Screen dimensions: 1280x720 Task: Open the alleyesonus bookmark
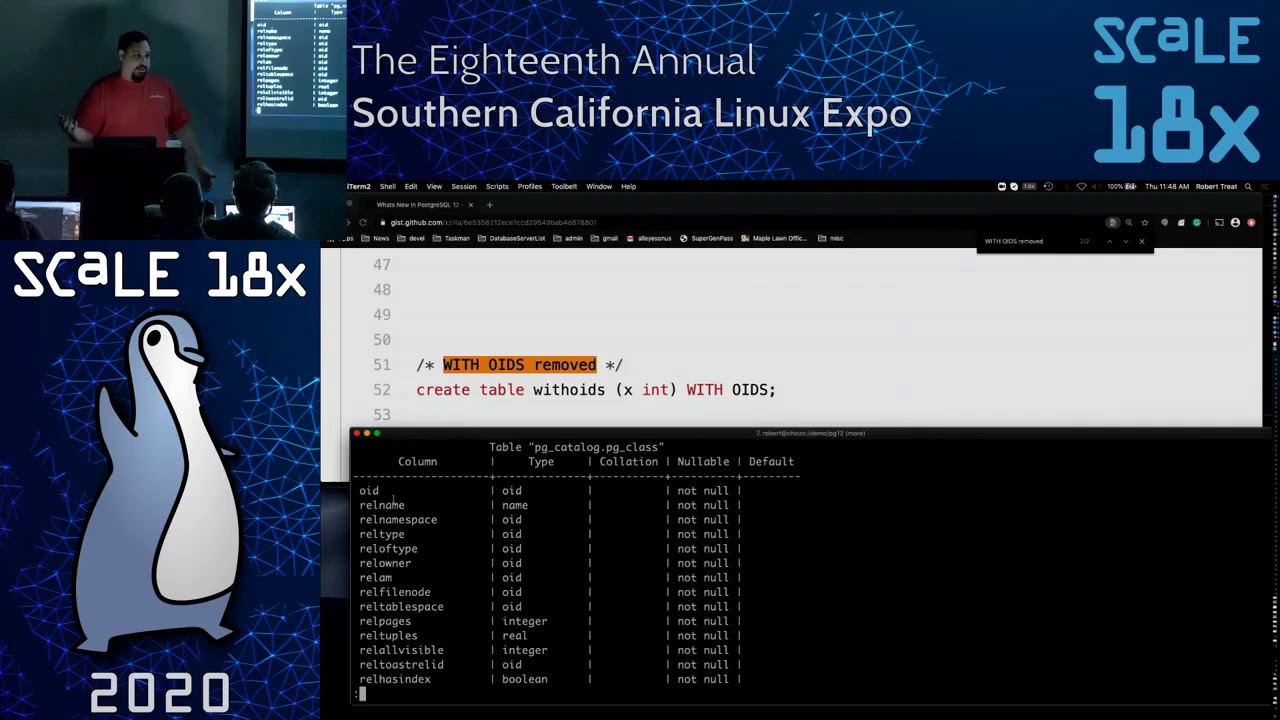coord(650,238)
